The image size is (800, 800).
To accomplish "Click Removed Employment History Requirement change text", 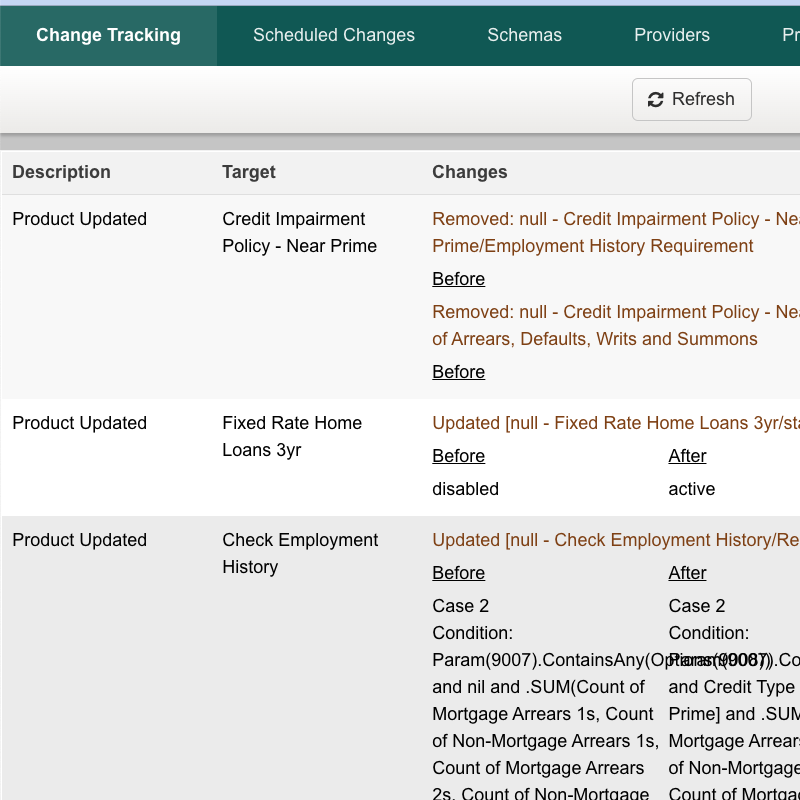I will click(x=616, y=232).
